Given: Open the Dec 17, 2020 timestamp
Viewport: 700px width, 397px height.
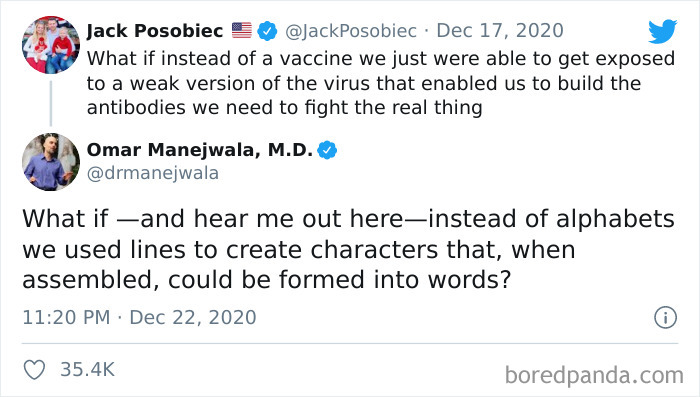Looking at the screenshot, I should tap(500, 31).
